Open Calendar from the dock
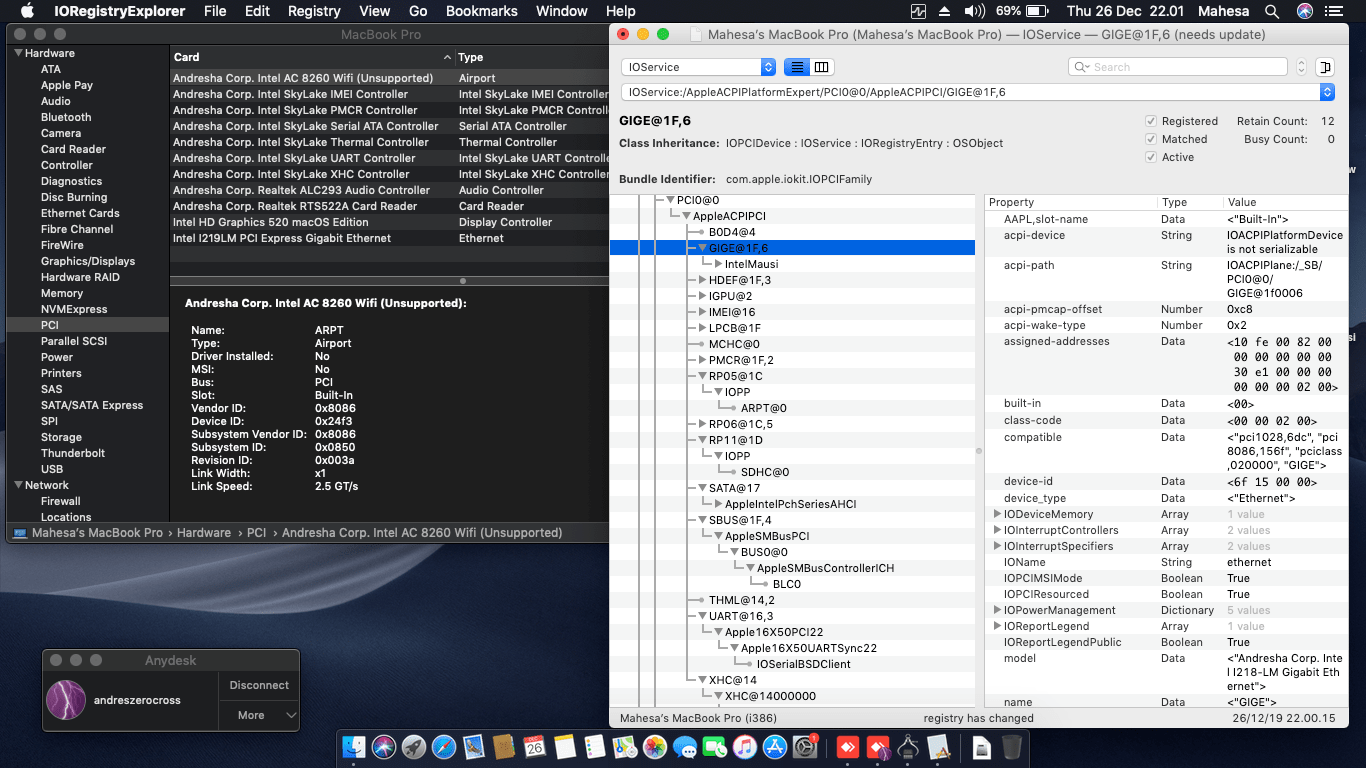 click(534, 746)
